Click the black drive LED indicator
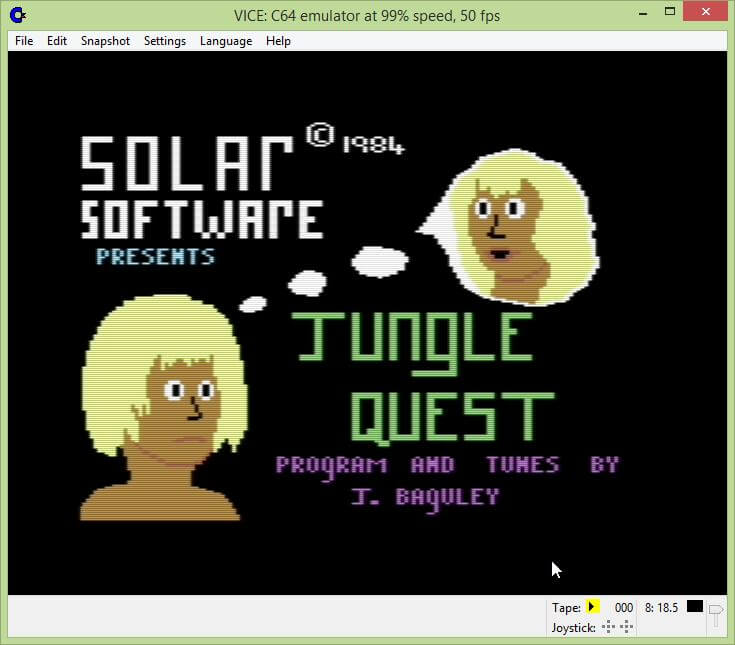This screenshot has height=645, width=735. [695, 607]
